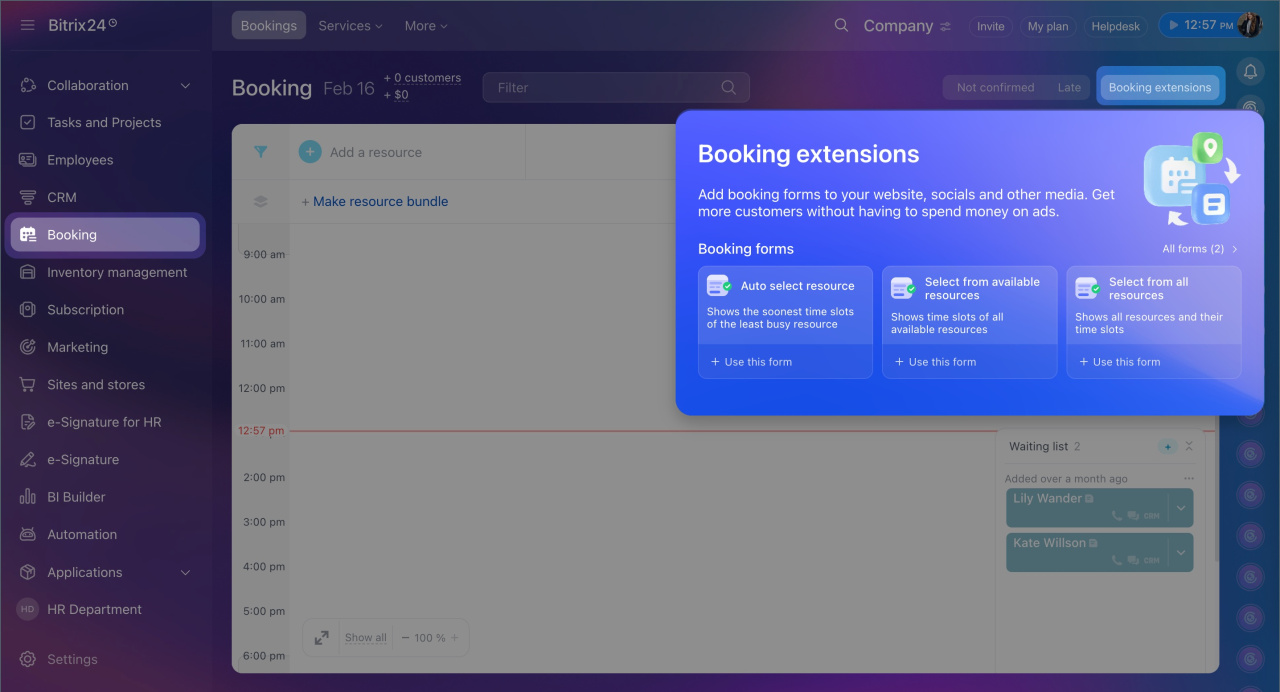Select Inventory management in the sidebar
The width and height of the screenshot is (1280, 692).
[117, 272]
